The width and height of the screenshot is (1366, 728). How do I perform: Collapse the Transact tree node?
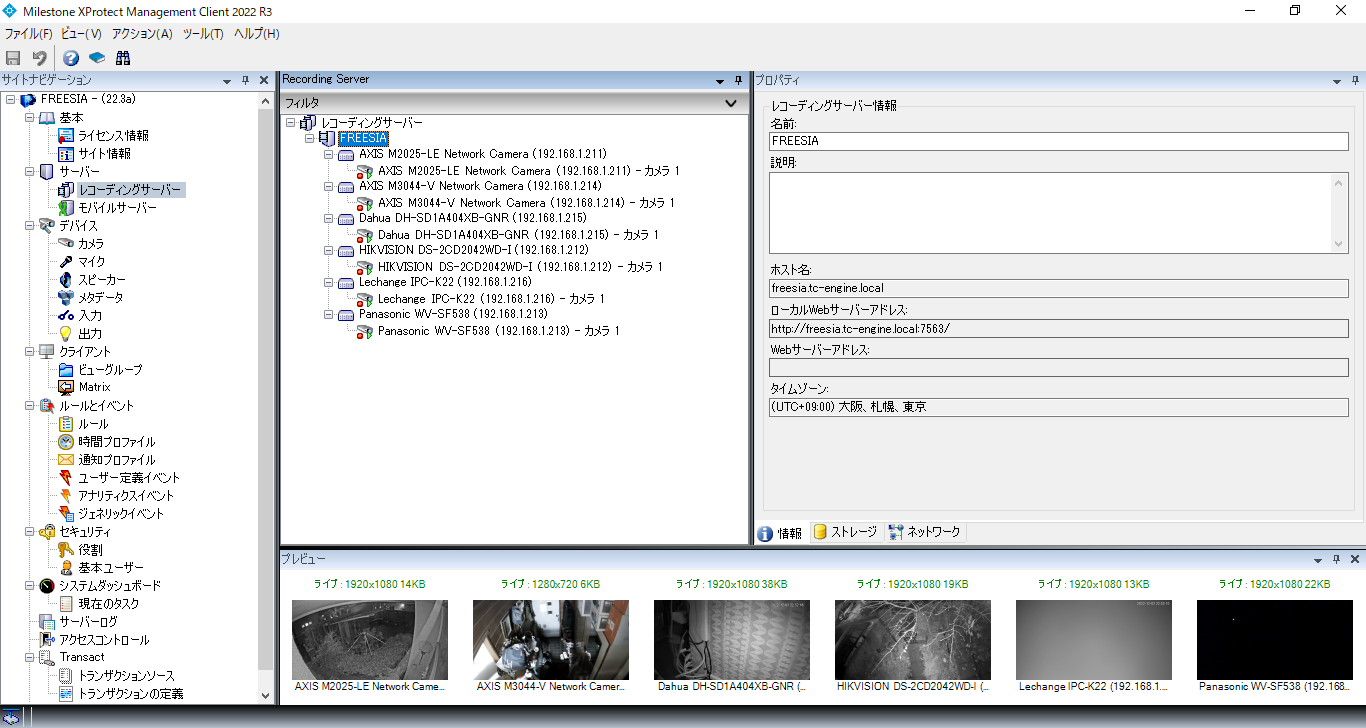pos(30,658)
